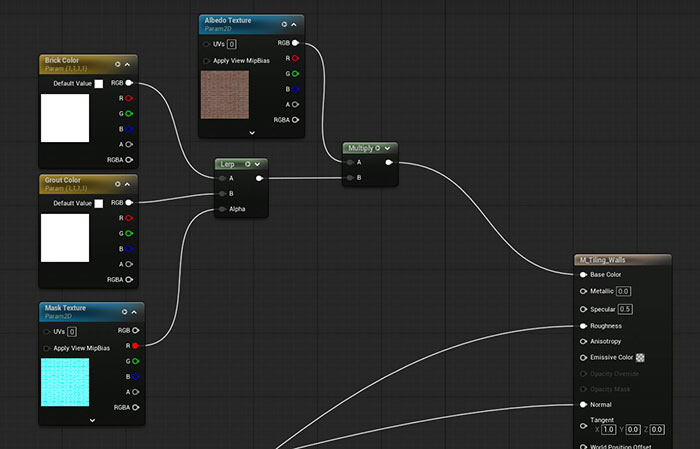Click the green G pin on Albedo Texture

coord(295,73)
